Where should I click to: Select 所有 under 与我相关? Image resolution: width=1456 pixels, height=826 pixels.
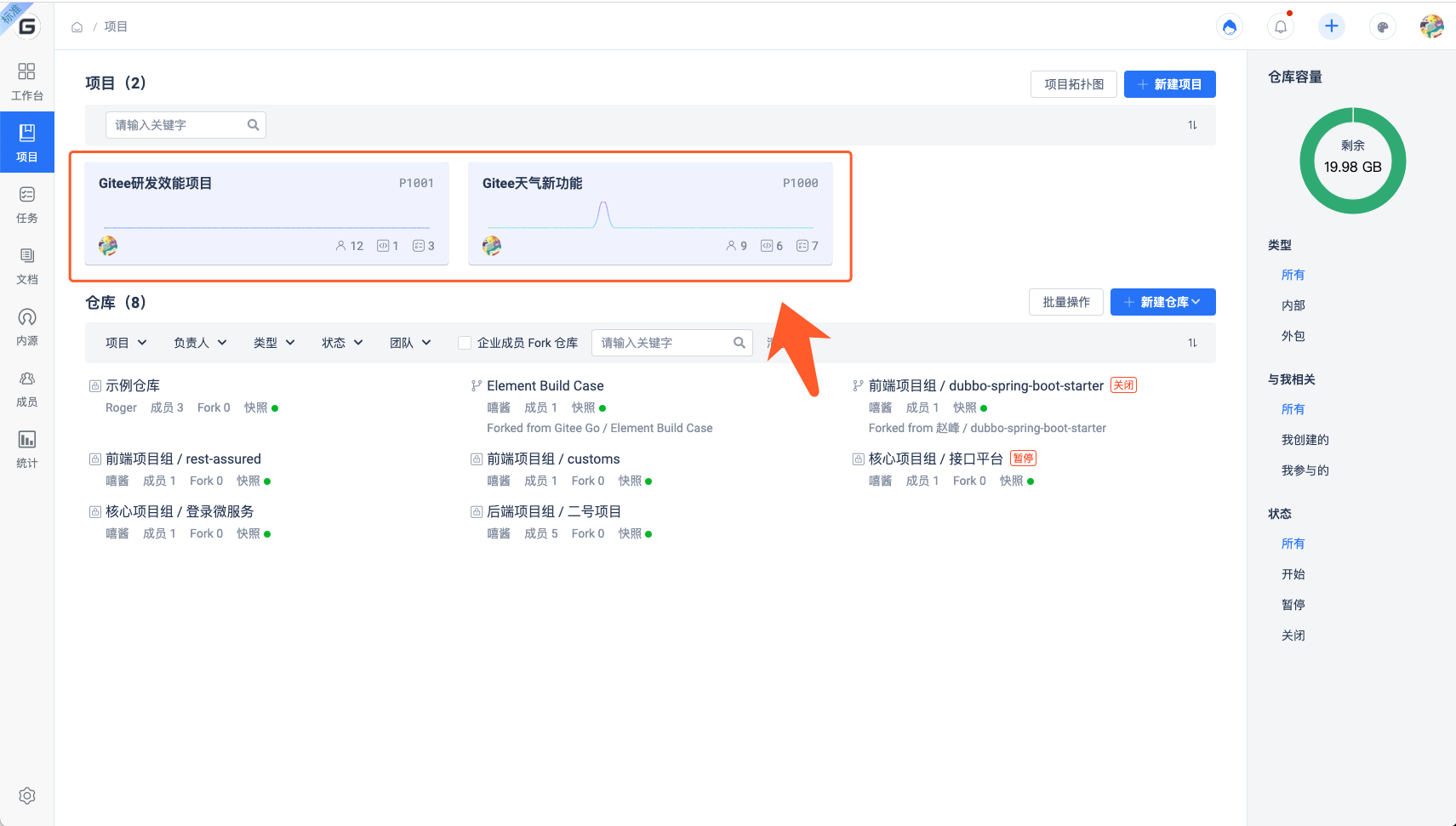click(x=1293, y=409)
